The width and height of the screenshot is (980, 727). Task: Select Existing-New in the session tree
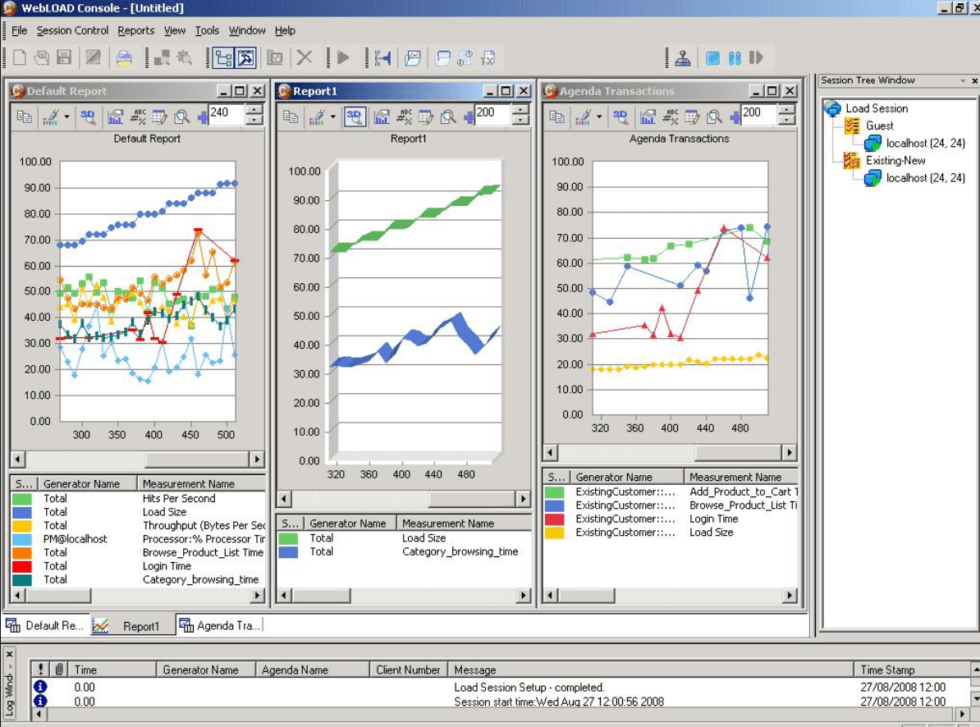(895, 160)
